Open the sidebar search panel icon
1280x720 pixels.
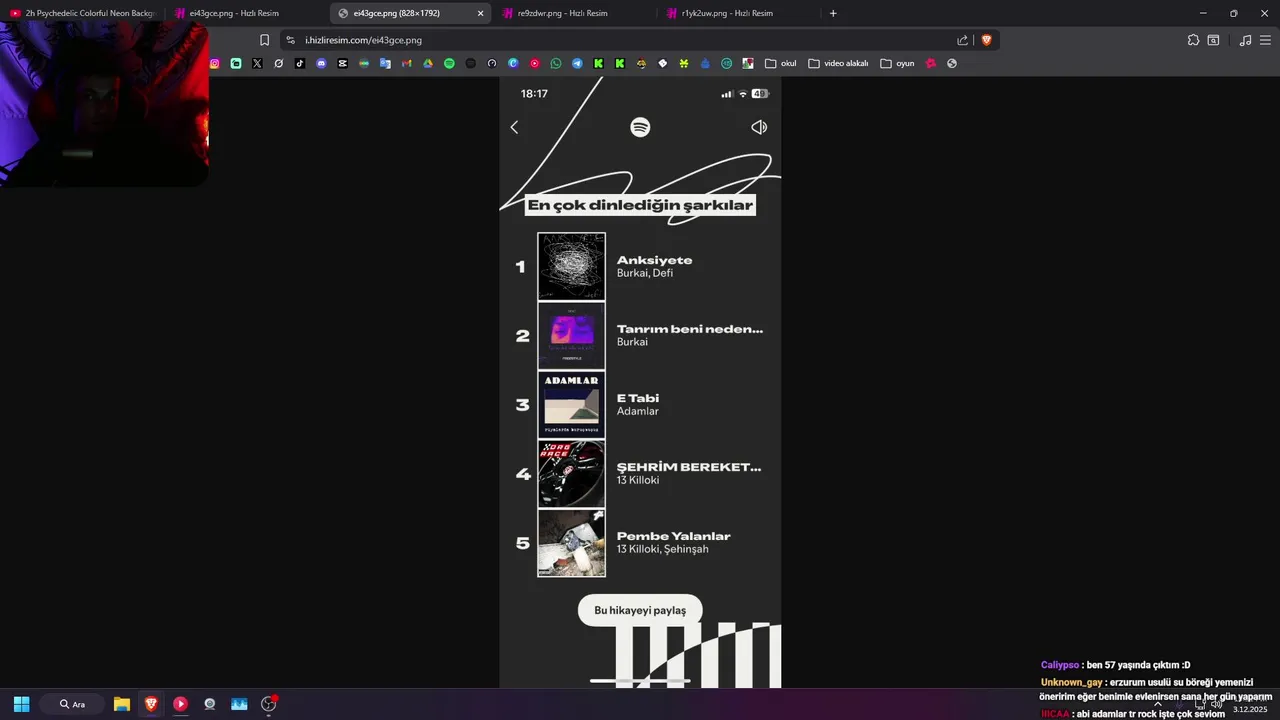click(x=1213, y=40)
